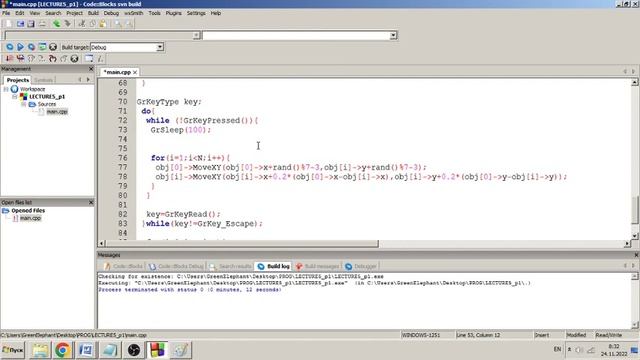Switch to the Symbols tab
Image resolution: width=640 pixels, height=360 pixels.
pyautogui.click(x=43, y=80)
